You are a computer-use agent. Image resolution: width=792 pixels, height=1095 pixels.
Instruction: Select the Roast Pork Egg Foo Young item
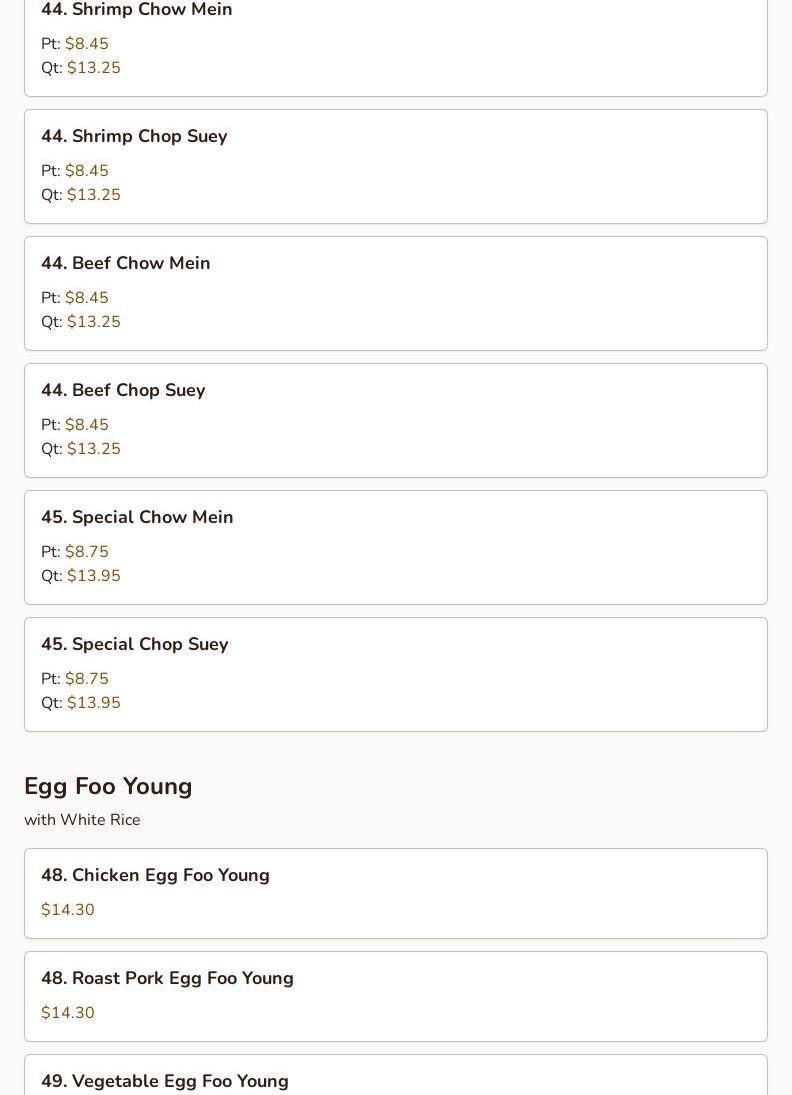tap(167, 978)
